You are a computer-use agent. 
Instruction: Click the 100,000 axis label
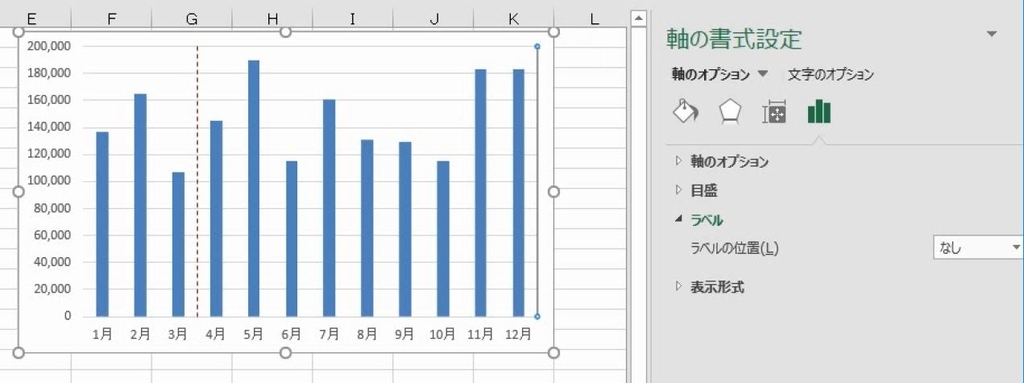click(50, 181)
